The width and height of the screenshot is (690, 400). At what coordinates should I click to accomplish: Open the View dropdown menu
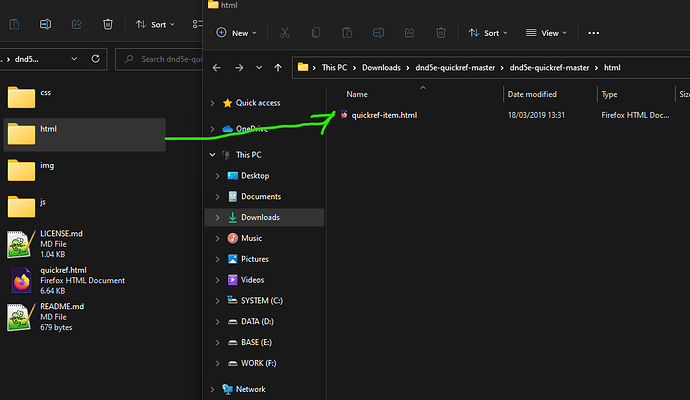(548, 33)
